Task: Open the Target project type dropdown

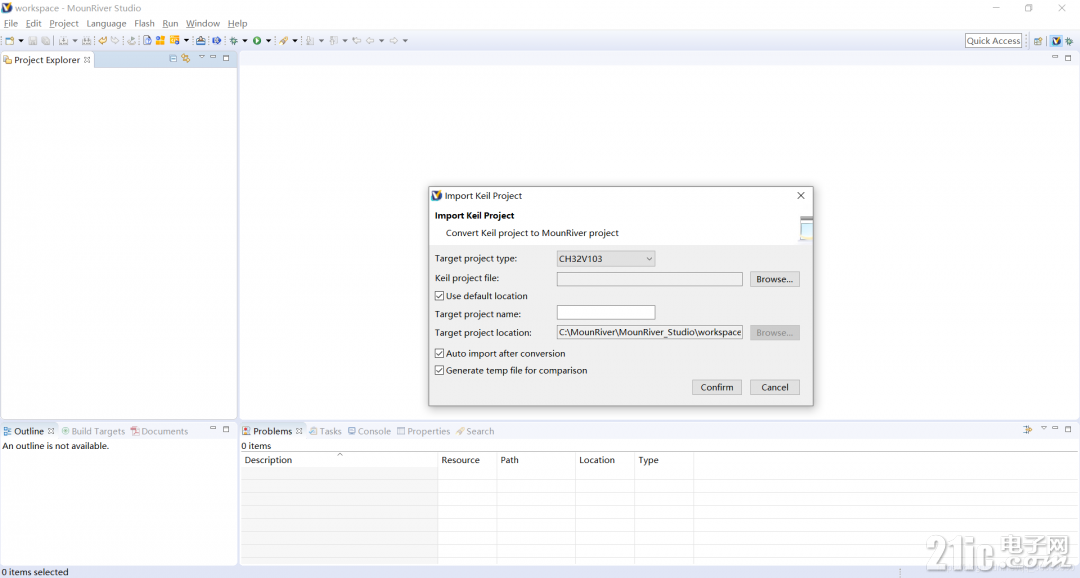Action: [605, 259]
